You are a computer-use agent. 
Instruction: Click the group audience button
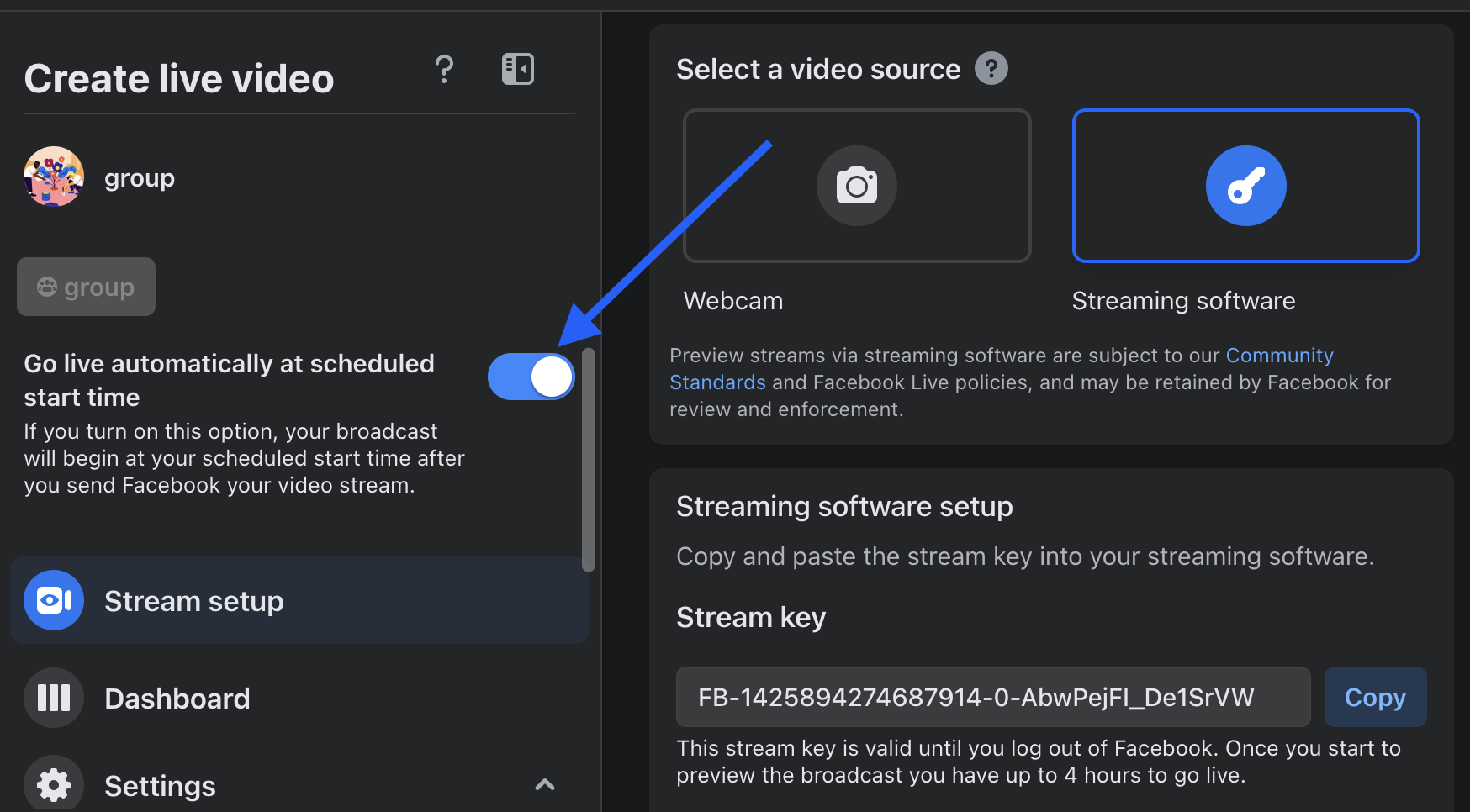[x=86, y=287]
